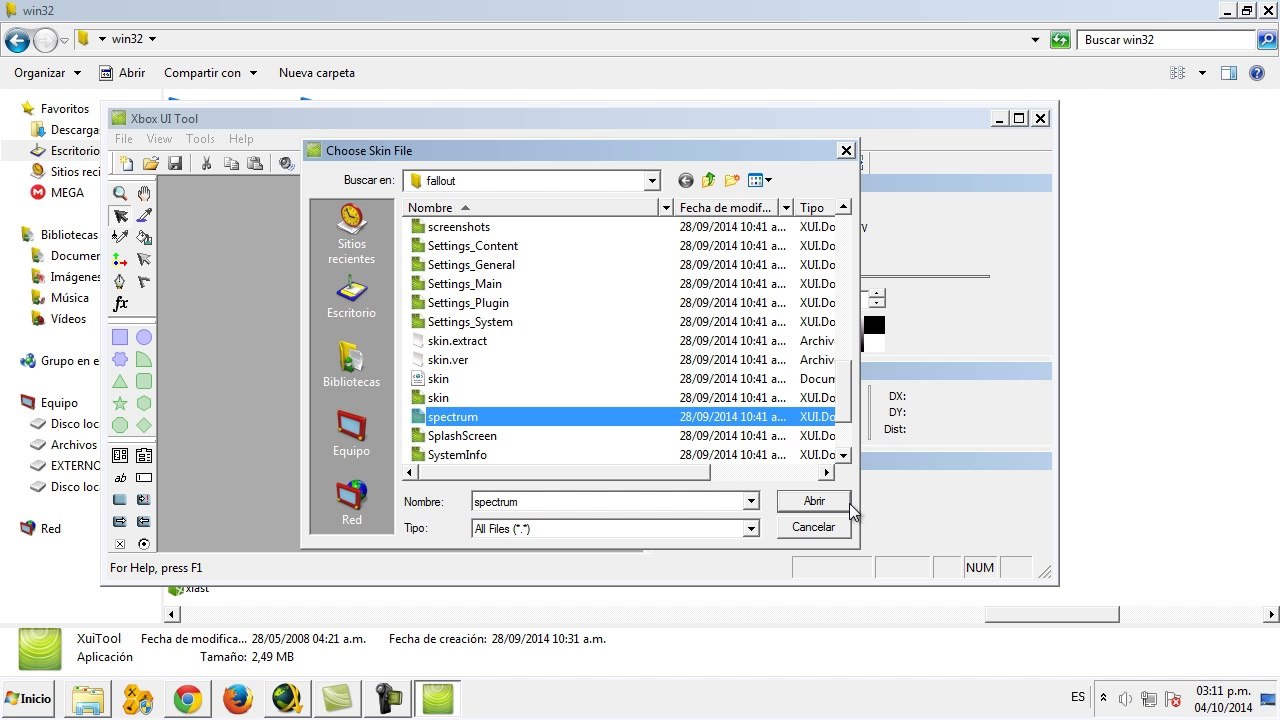
Task: Expand the Buscar en folder dropdown
Action: click(x=652, y=181)
